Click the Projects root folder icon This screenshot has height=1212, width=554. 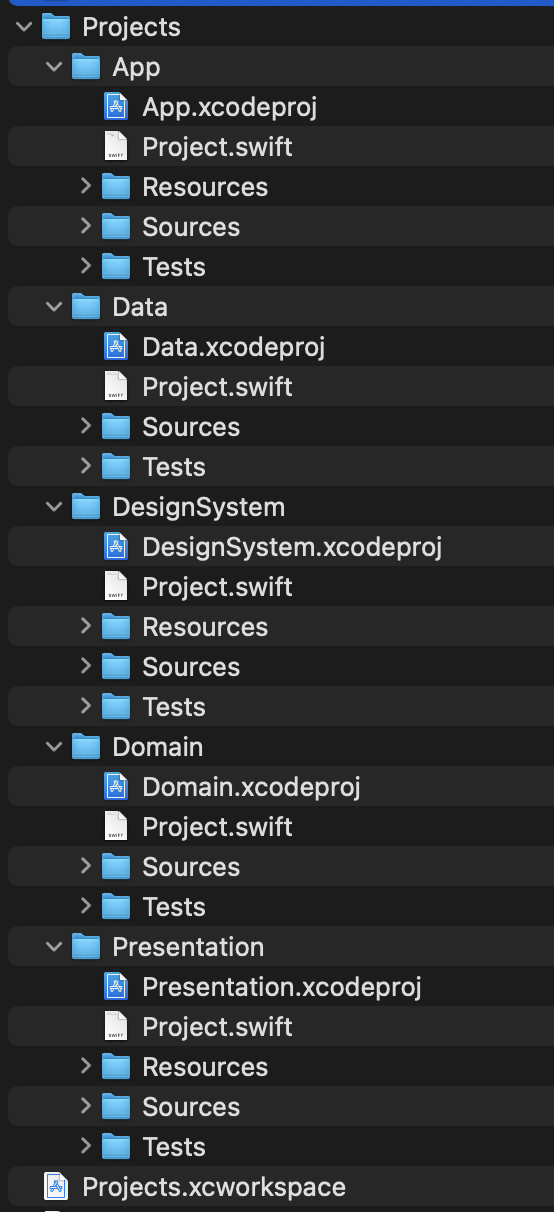(56, 26)
